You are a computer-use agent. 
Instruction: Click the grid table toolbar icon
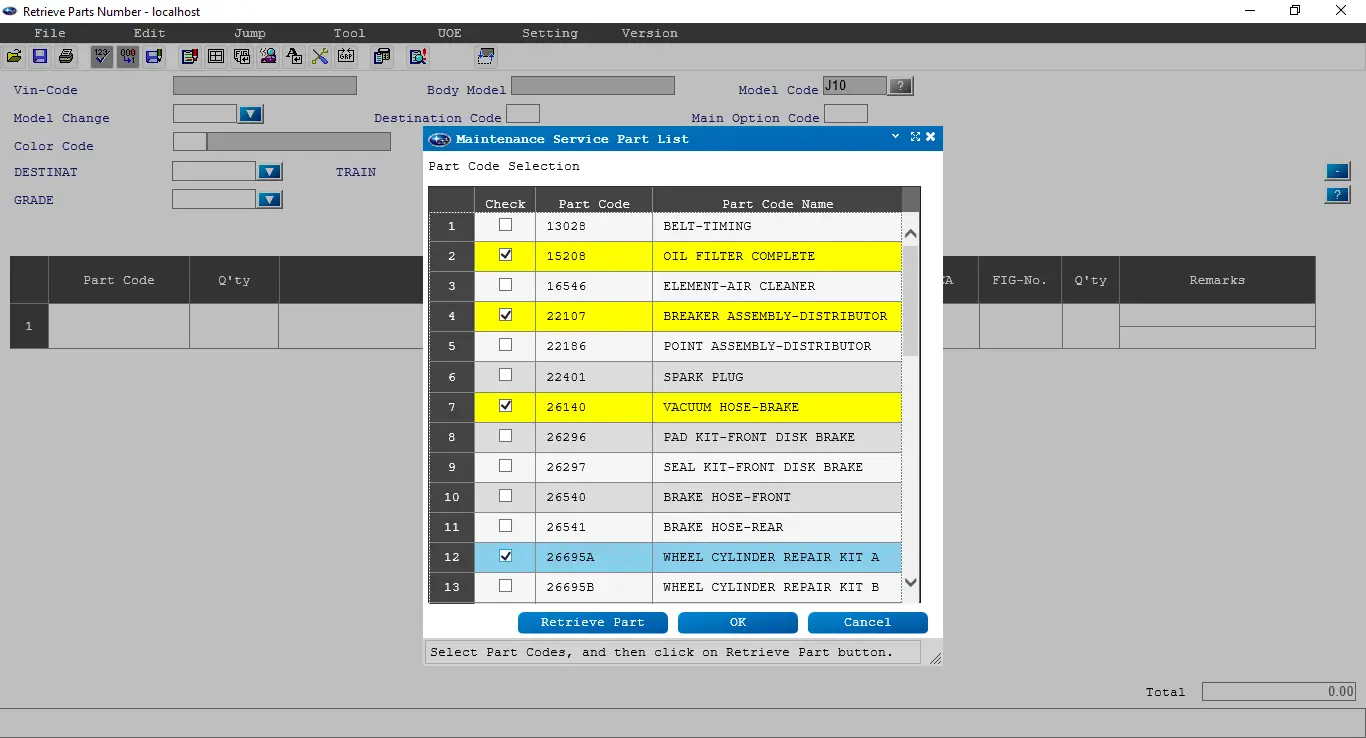coord(215,56)
